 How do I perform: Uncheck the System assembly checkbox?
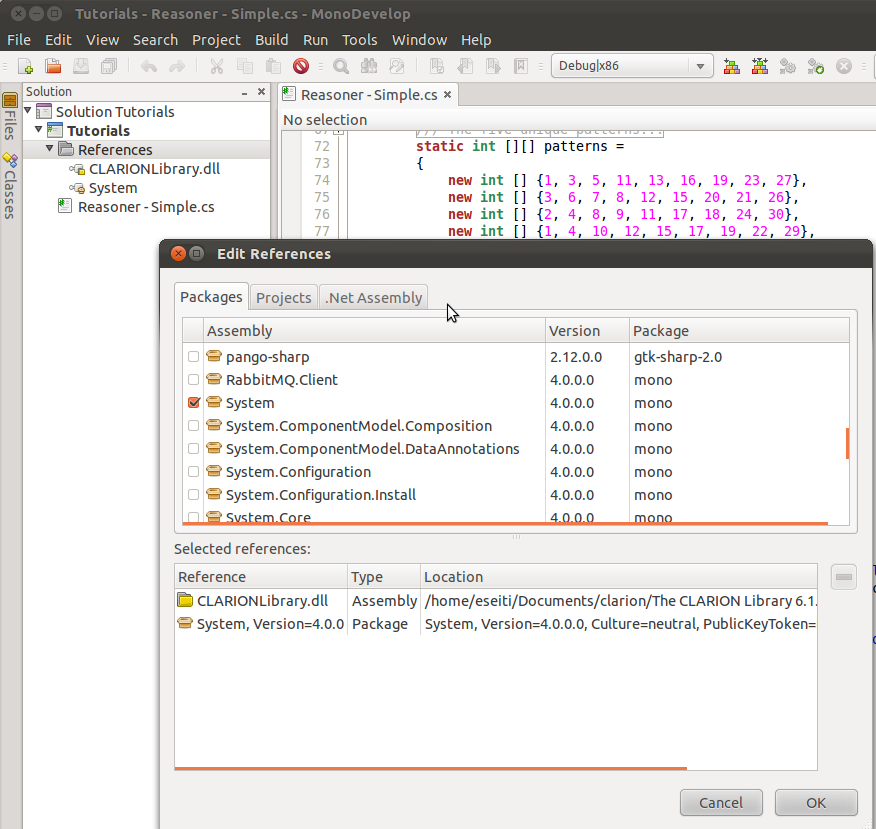194,403
